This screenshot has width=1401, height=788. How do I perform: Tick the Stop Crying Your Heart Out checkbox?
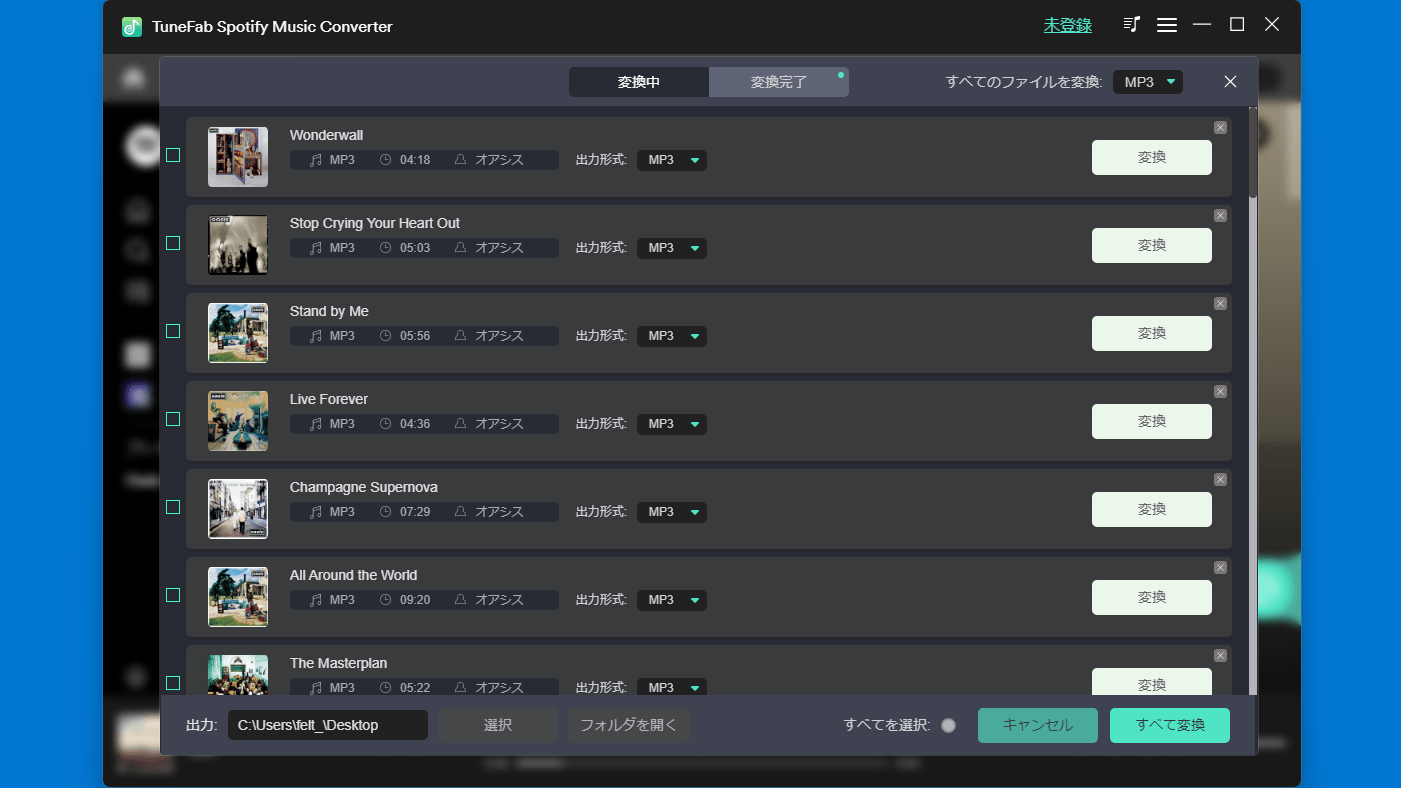173,243
